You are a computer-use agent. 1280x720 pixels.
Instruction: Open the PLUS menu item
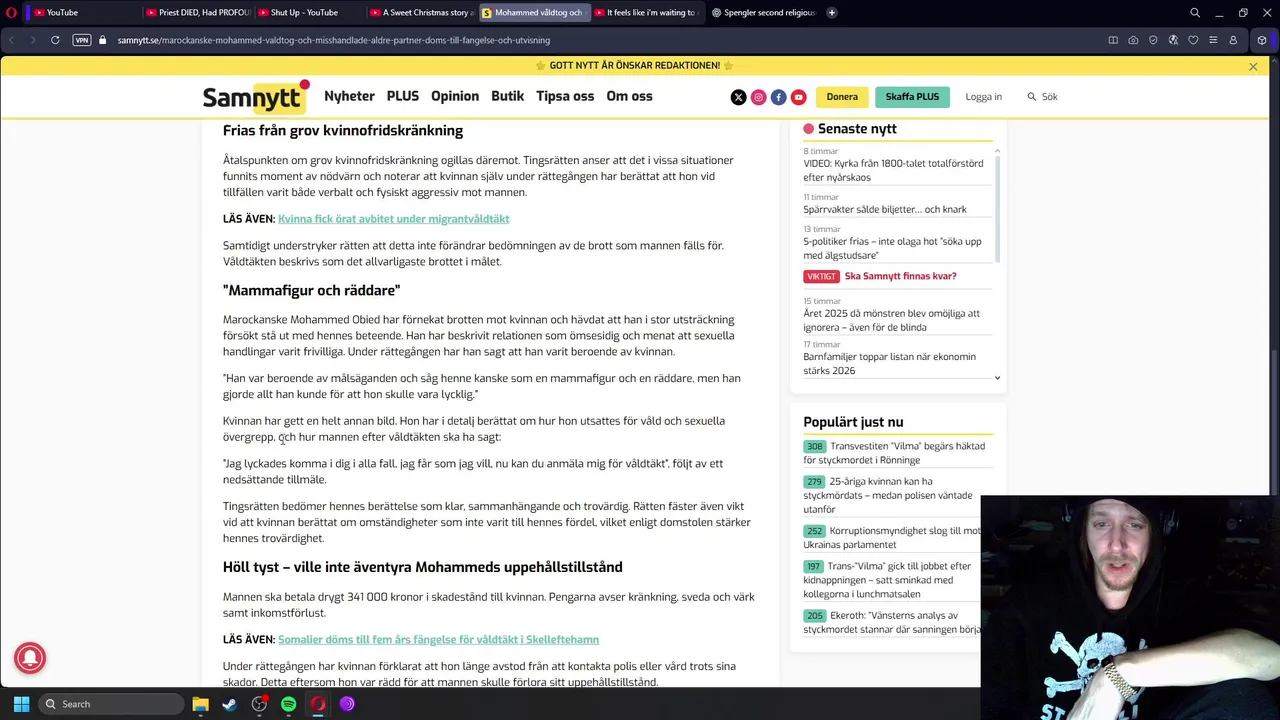(403, 96)
